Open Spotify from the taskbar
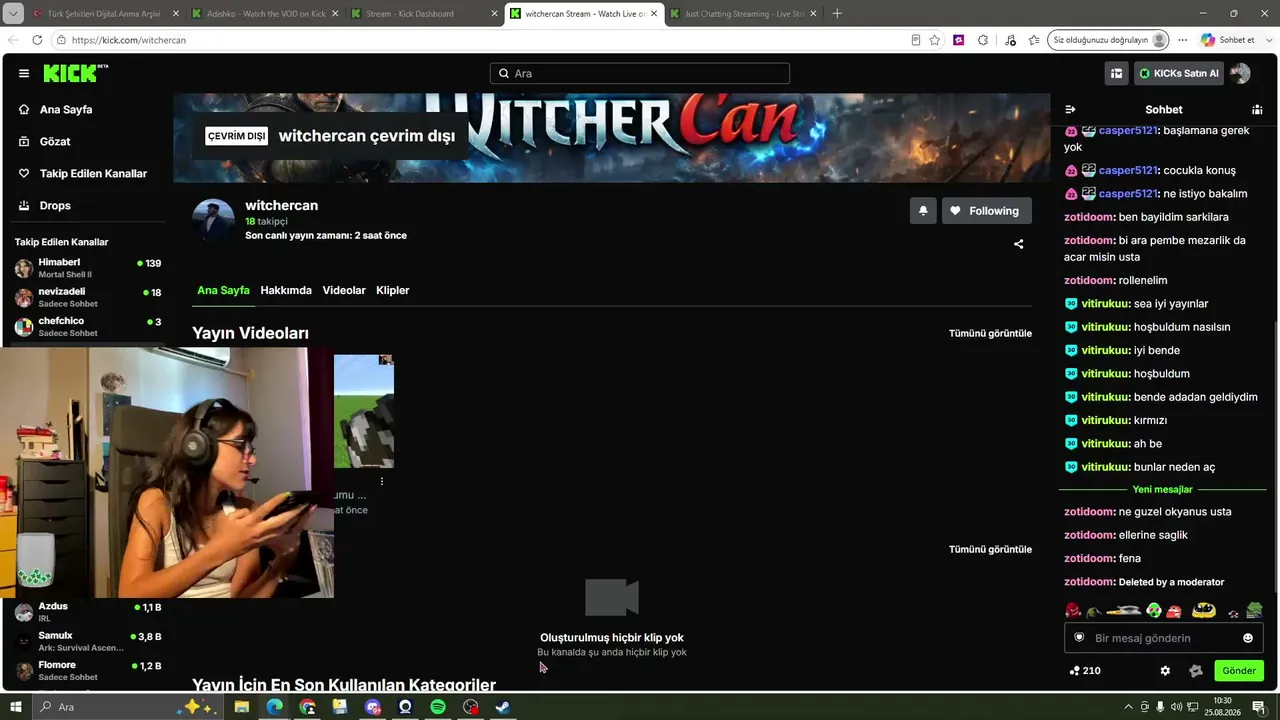This screenshot has height=720, width=1280. (x=438, y=707)
